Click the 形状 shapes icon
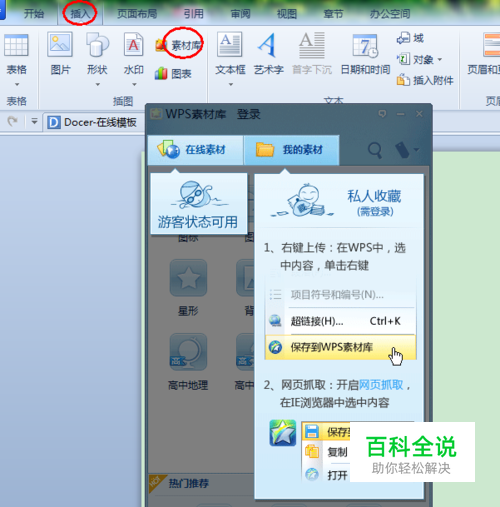 [97, 45]
